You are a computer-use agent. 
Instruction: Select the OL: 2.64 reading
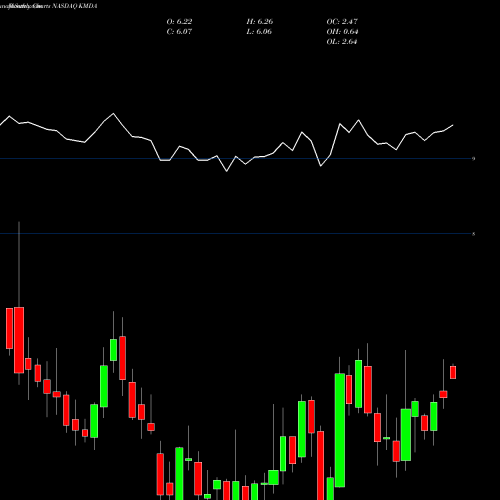[342, 42]
